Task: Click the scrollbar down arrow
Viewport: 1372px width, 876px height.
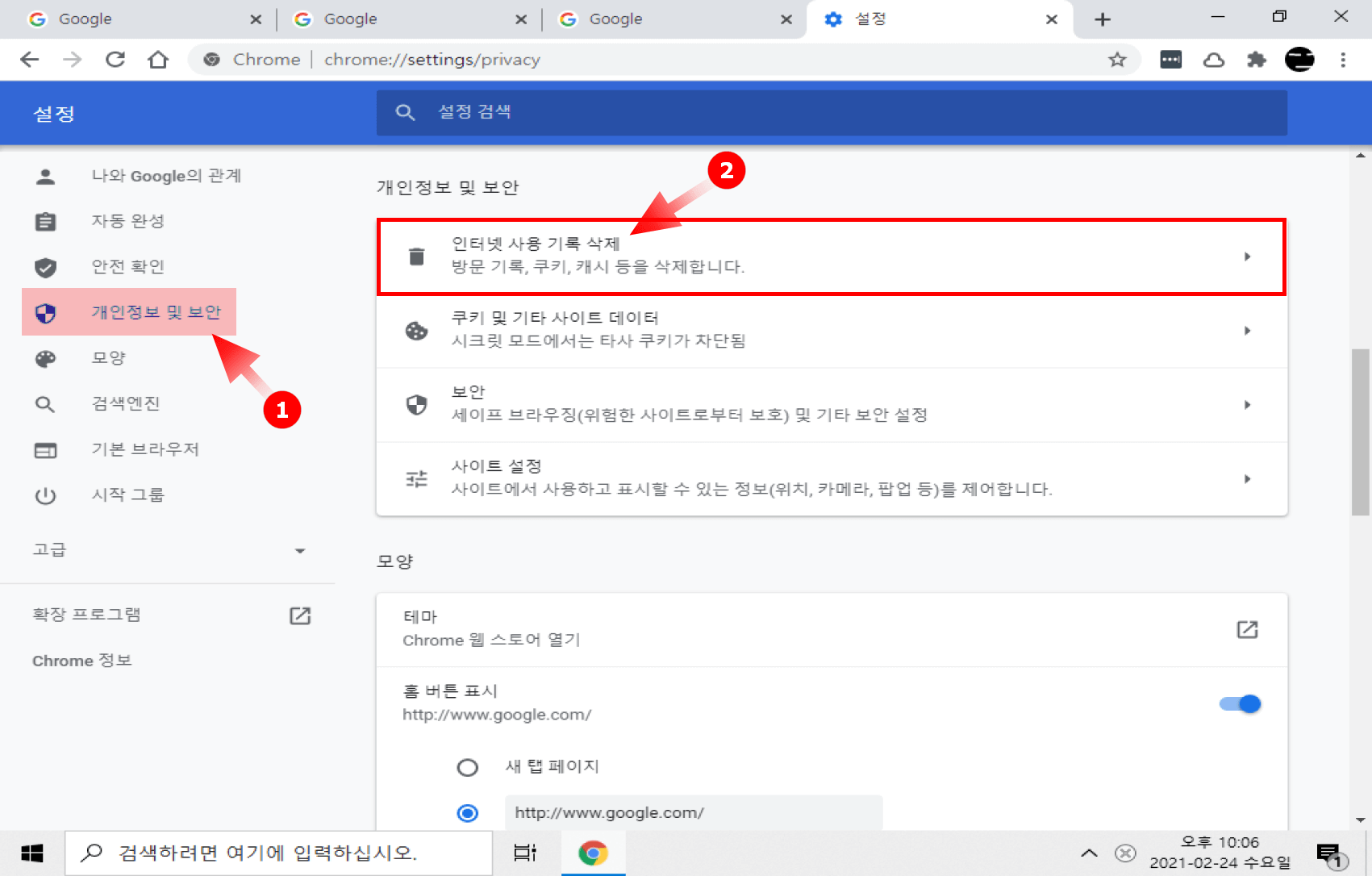Action: 1361,820
